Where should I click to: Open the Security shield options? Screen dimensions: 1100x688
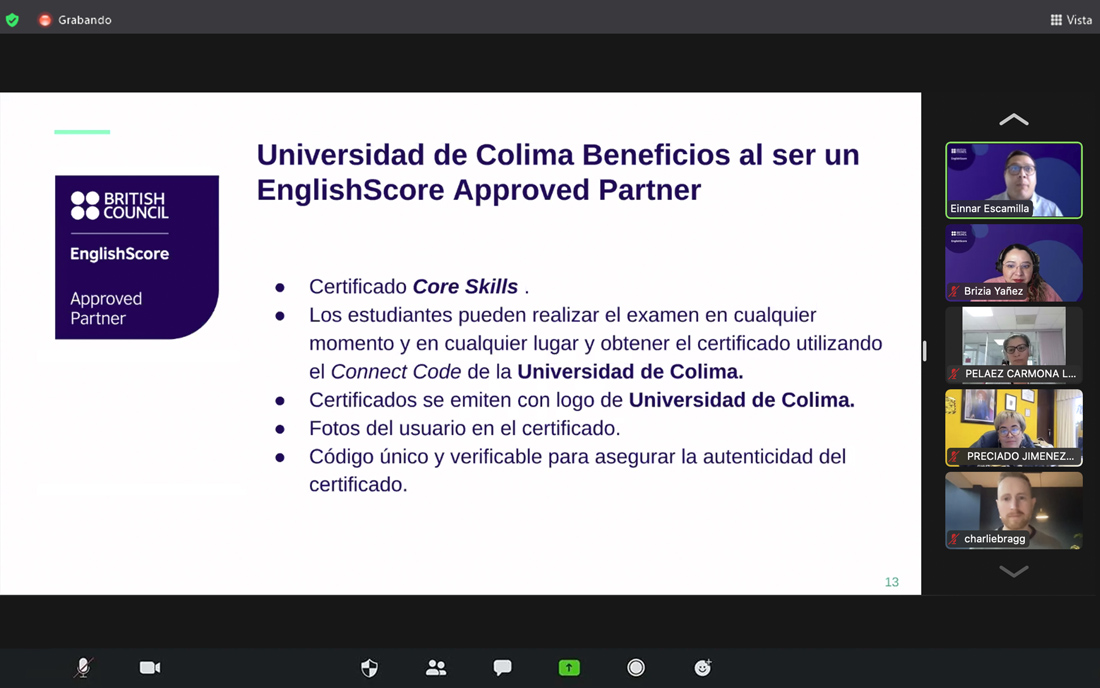[x=369, y=668]
